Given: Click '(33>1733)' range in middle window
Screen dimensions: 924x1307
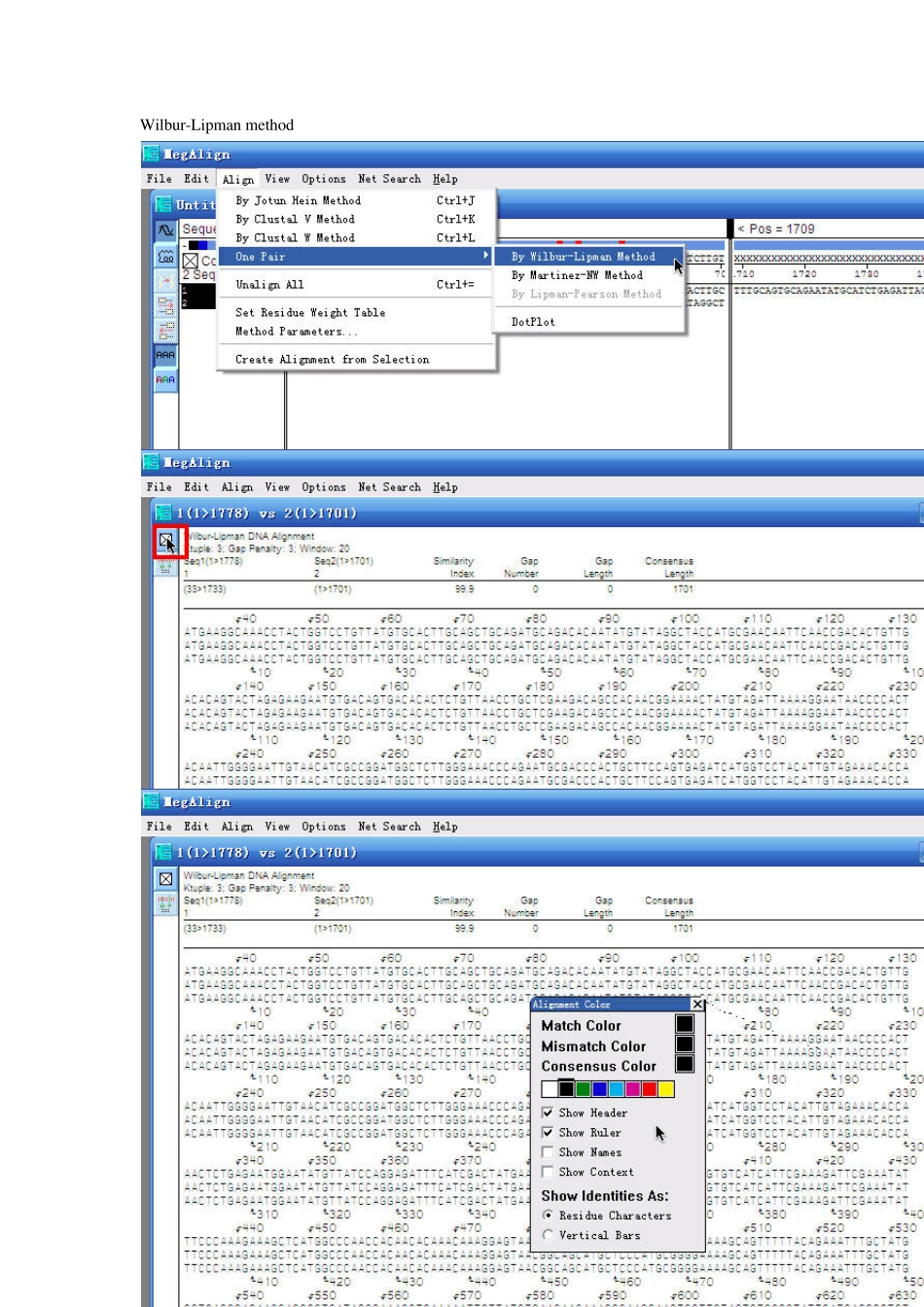Looking at the screenshot, I should [x=205, y=588].
